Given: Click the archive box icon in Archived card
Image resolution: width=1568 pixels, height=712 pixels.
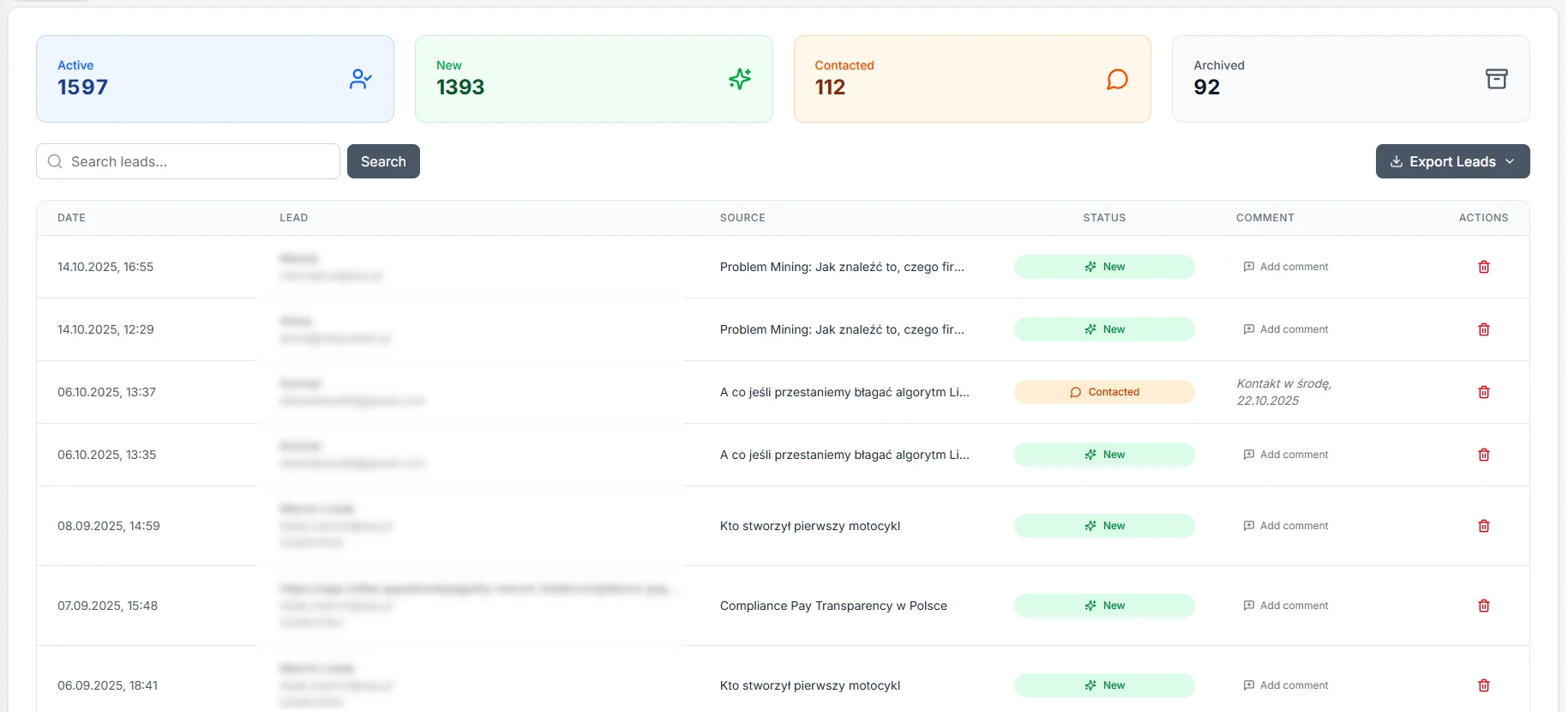Looking at the screenshot, I should (x=1496, y=79).
